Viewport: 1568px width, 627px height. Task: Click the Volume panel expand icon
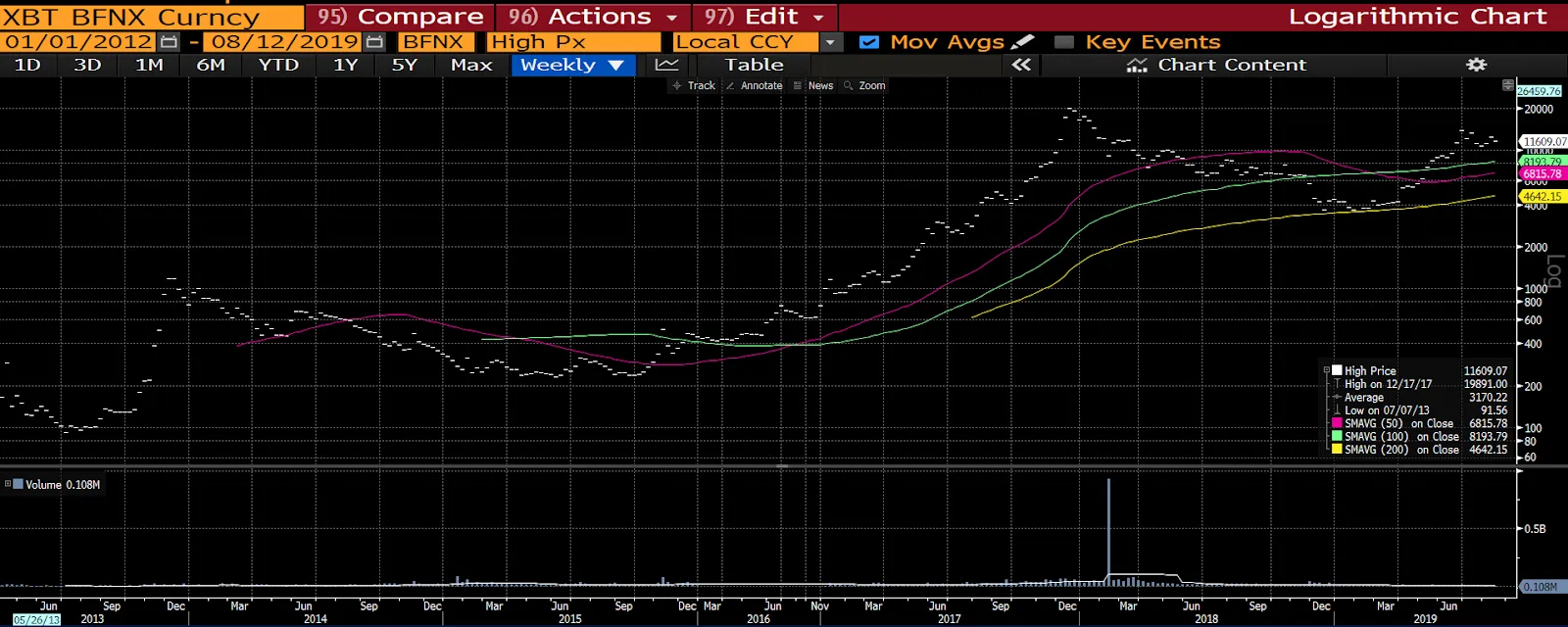tap(8, 484)
